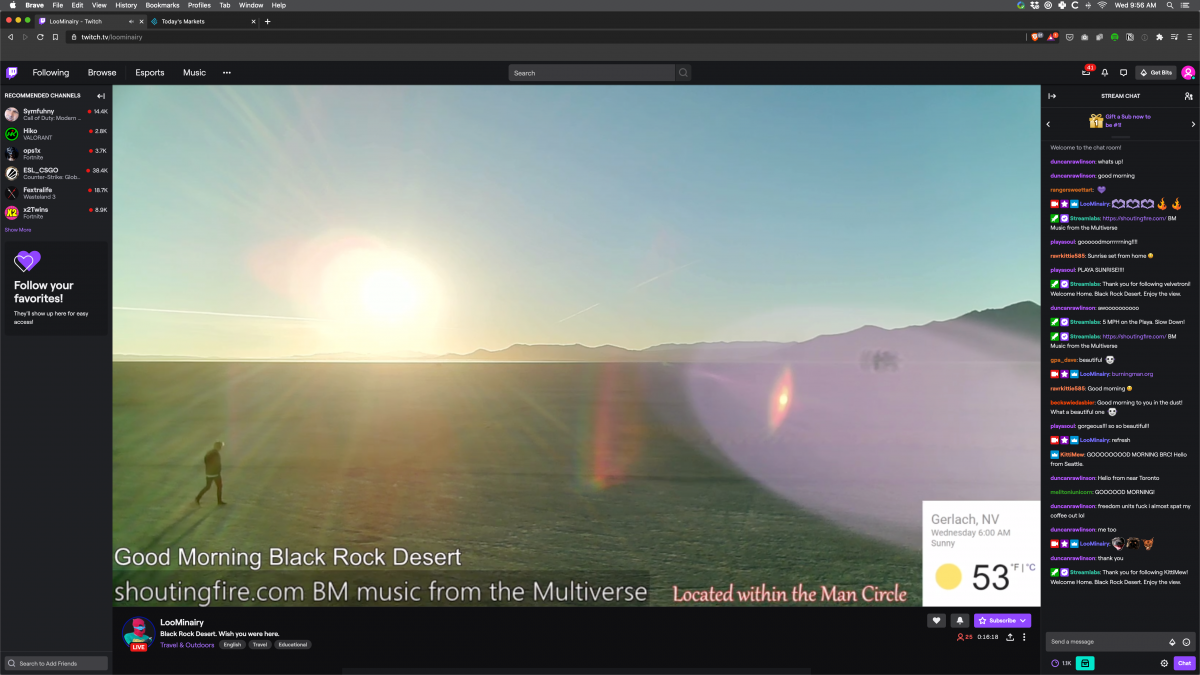Toggle channel notifications bell below video
This screenshot has height=675, width=1200.
[959, 620]
